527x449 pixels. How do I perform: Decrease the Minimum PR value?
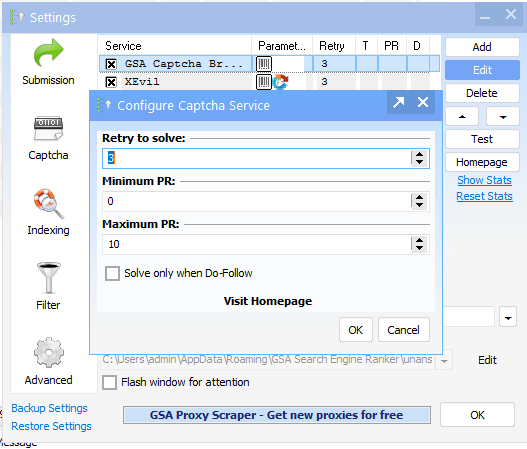point(419,205)
